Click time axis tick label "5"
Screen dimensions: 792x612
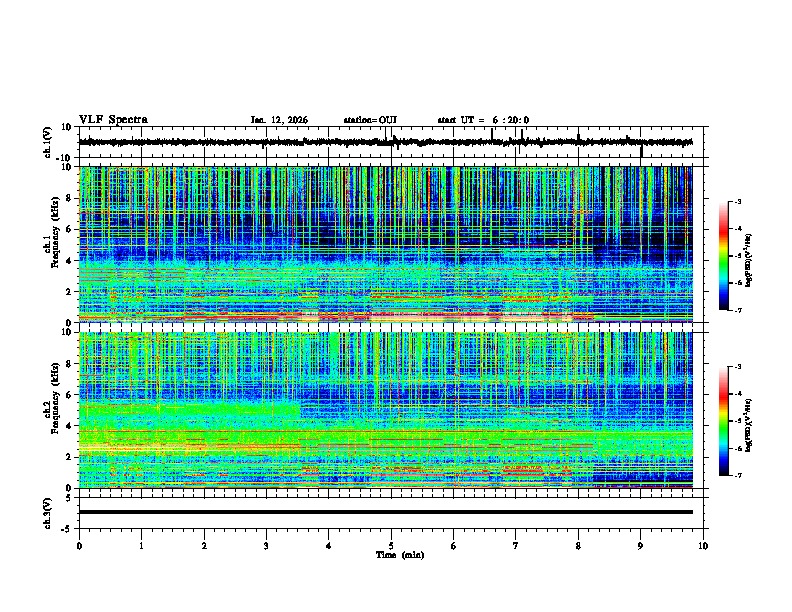[x=391, y=546]
